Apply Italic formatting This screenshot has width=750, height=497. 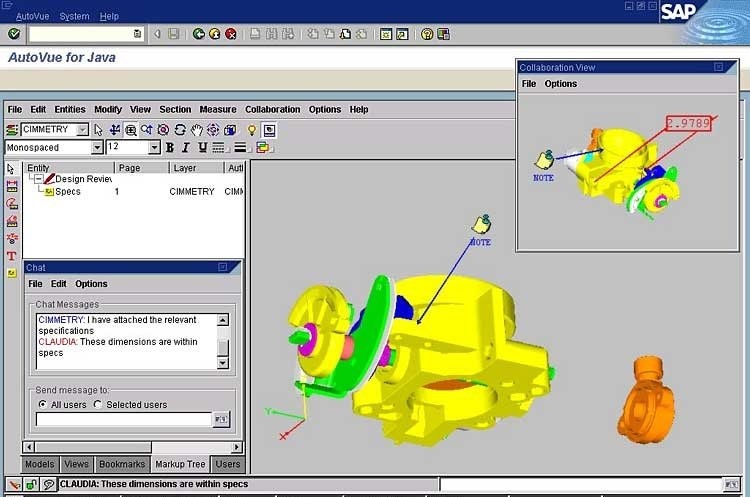tap(186, 147)
